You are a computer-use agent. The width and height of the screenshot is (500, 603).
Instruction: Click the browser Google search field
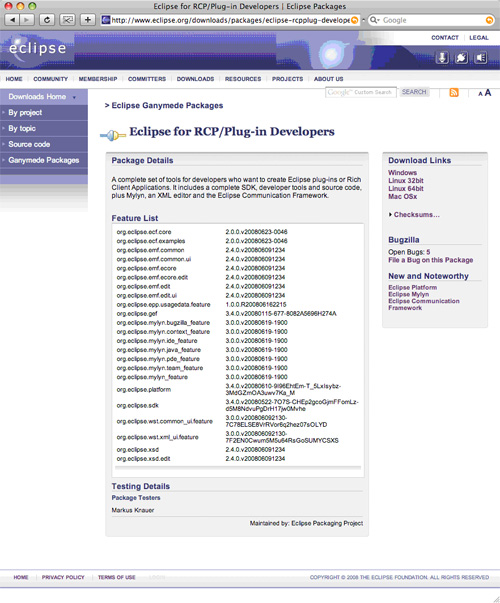(431, 20)
